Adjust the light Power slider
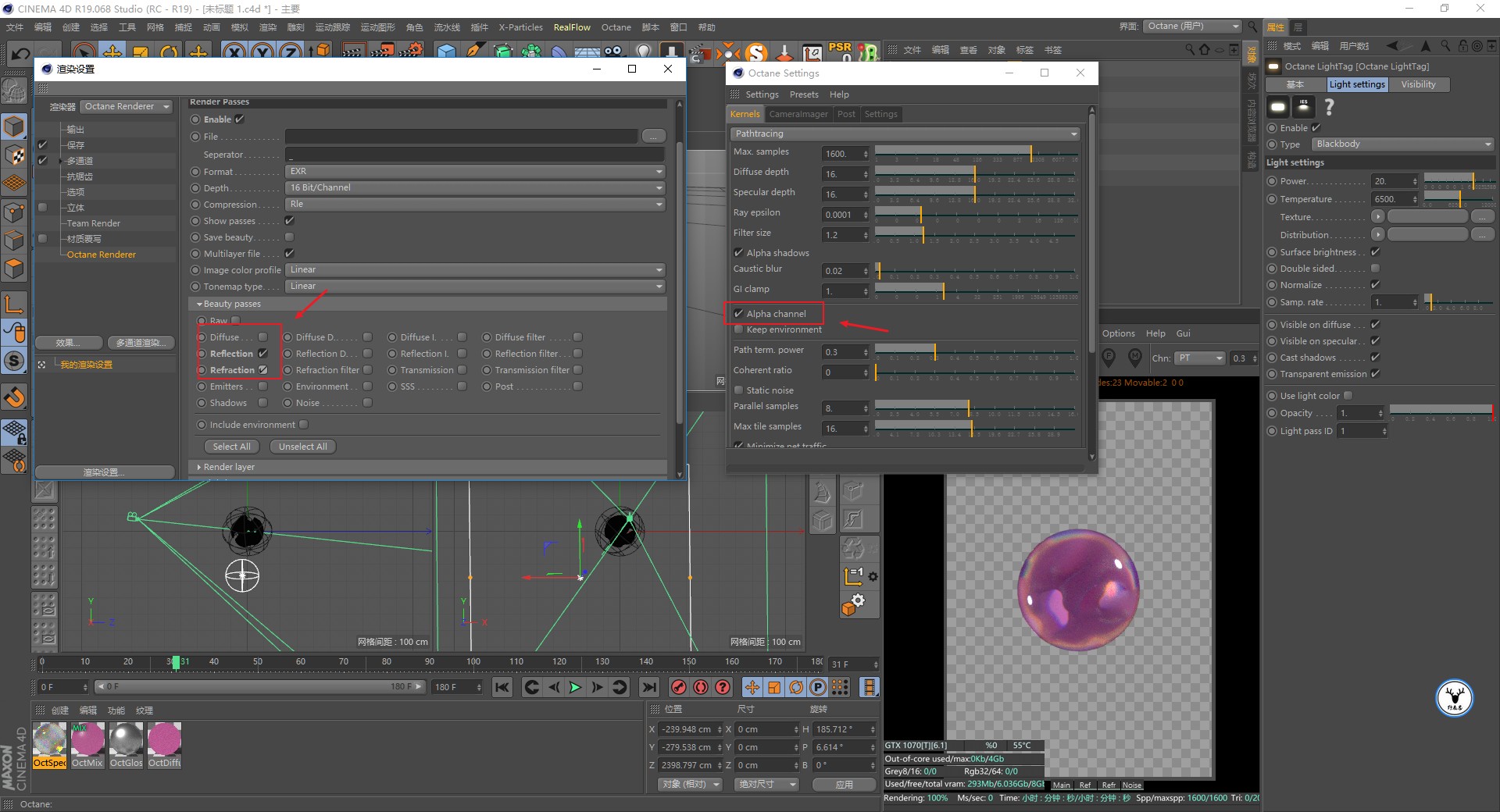The width and height of the screenshot is (1500, 812). click(x=1459, y=181)
